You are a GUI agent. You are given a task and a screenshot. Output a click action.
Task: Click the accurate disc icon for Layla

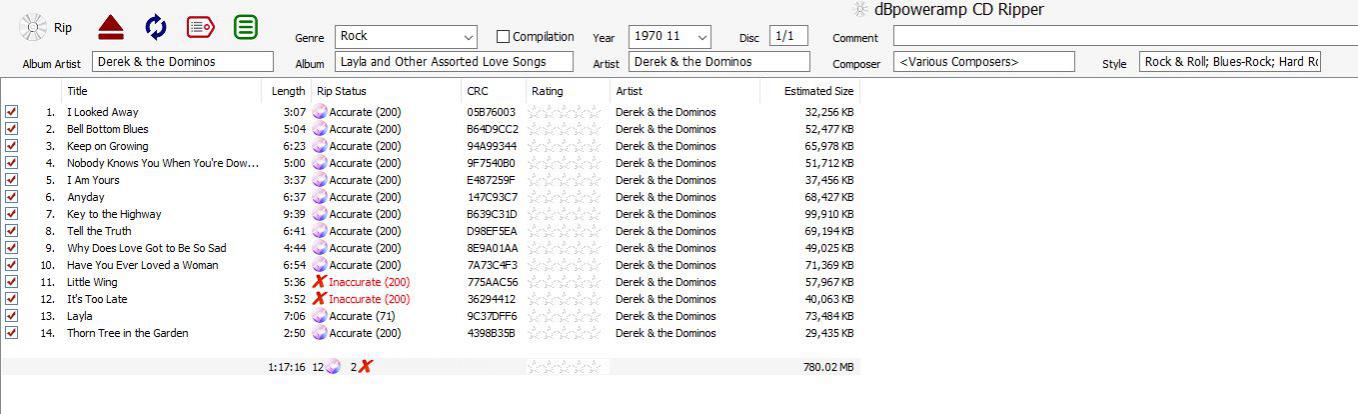(x=320, y=316)
